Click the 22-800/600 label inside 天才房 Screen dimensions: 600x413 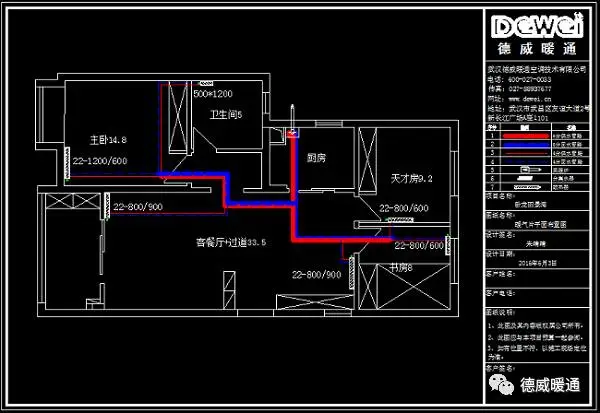pyautogui.click(x=404, y=208)
